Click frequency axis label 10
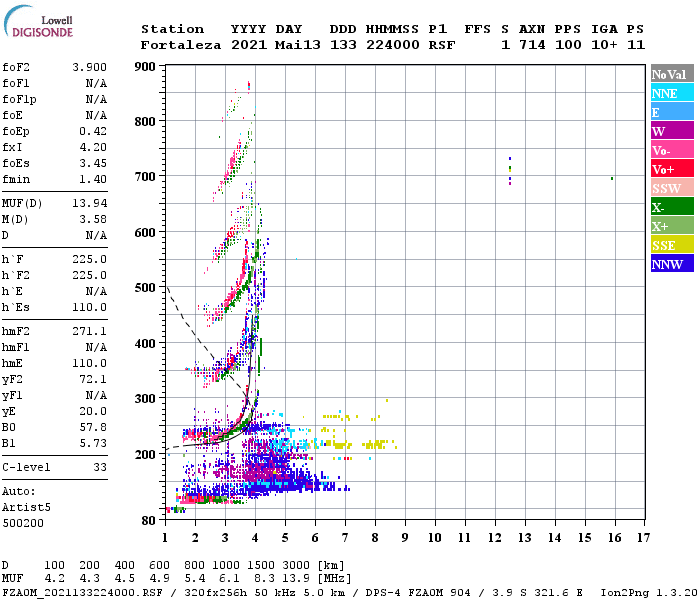Image resolution: width=700 pixels, height=600 pixels. 435,538
